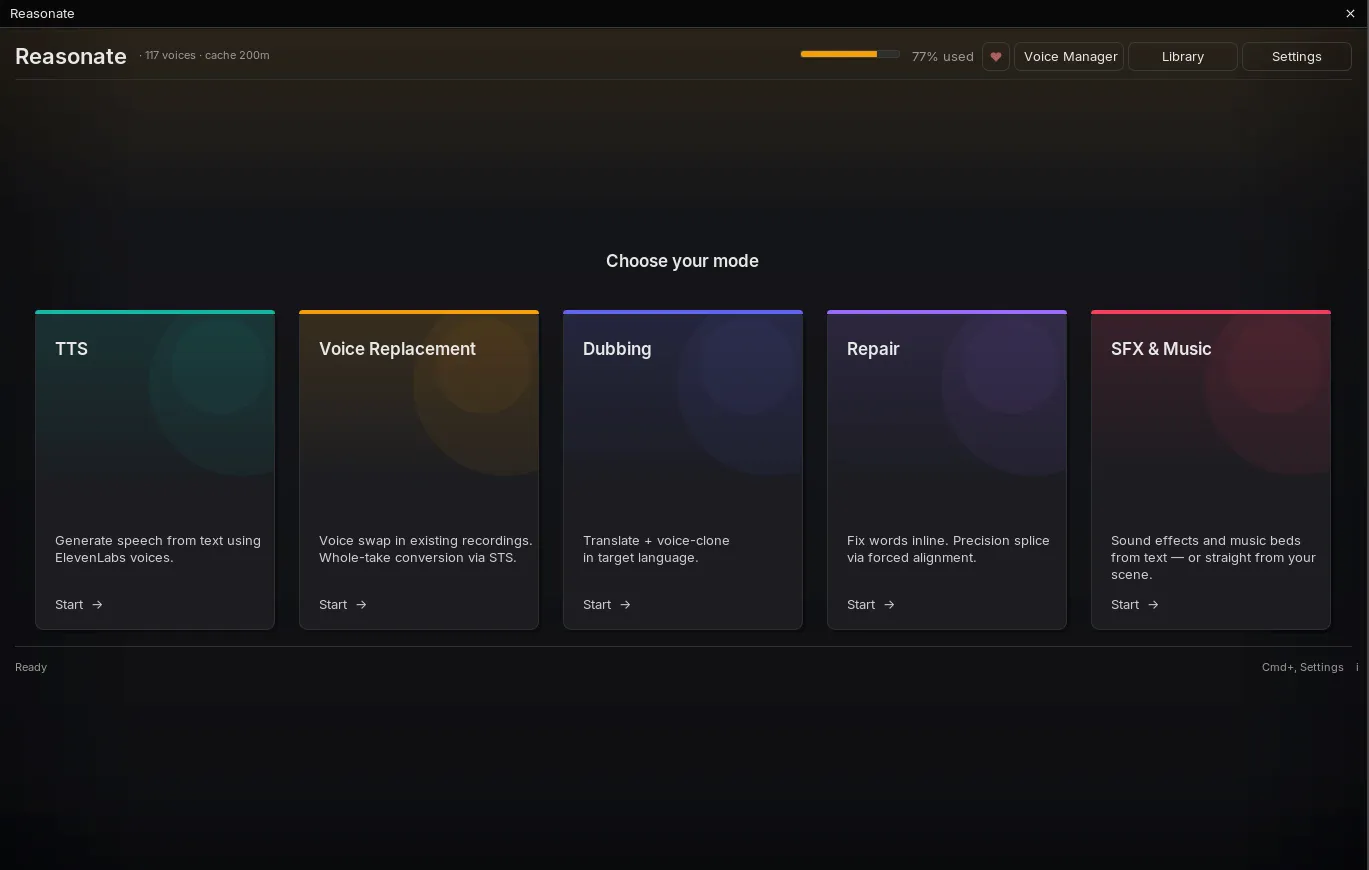Viewport: 1369px width, 870px height.
Task: Choose the Voice Replacement mode title
Action: tap(397, 349)
